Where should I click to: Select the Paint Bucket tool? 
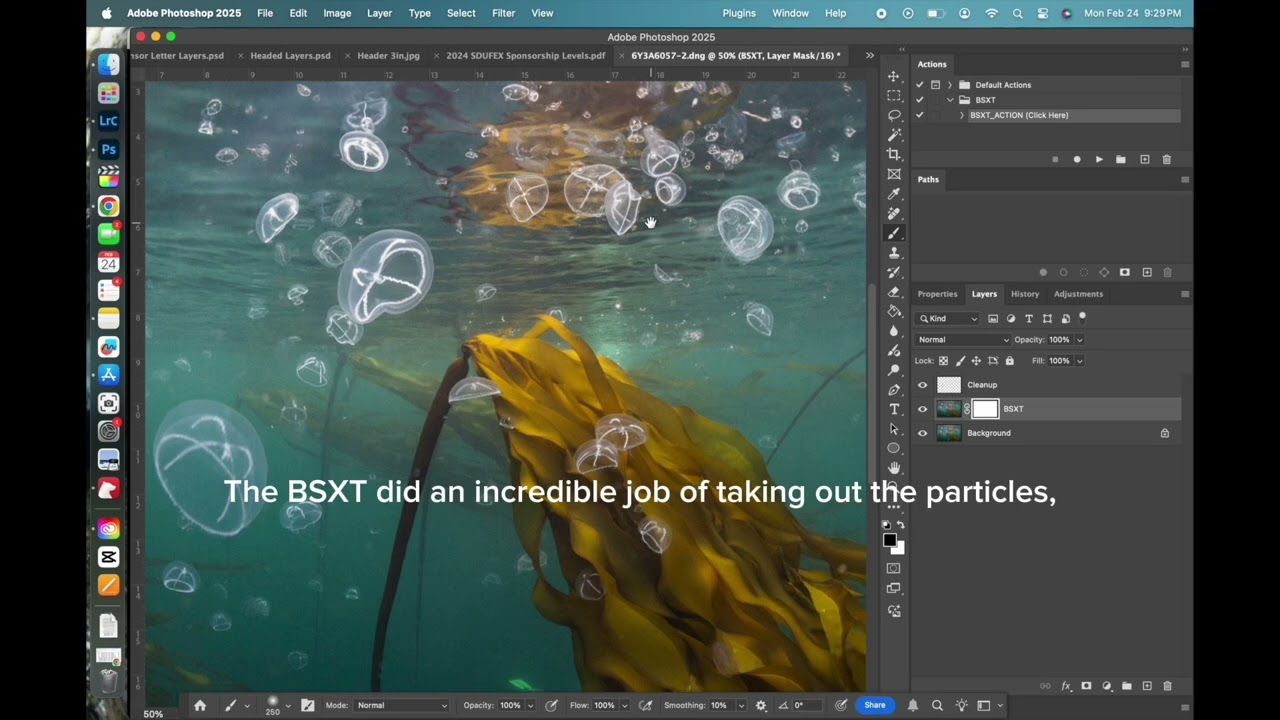coord(894,311)
